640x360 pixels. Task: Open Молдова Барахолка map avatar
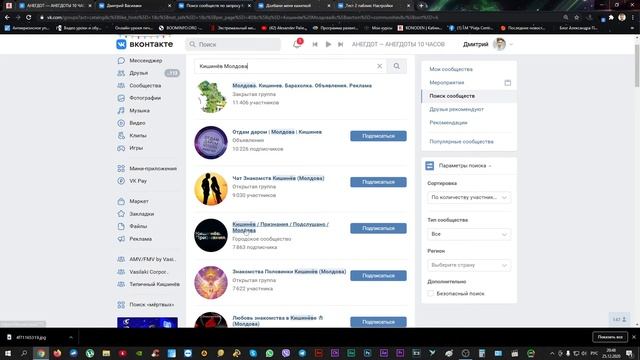click(x=211, y=96)
